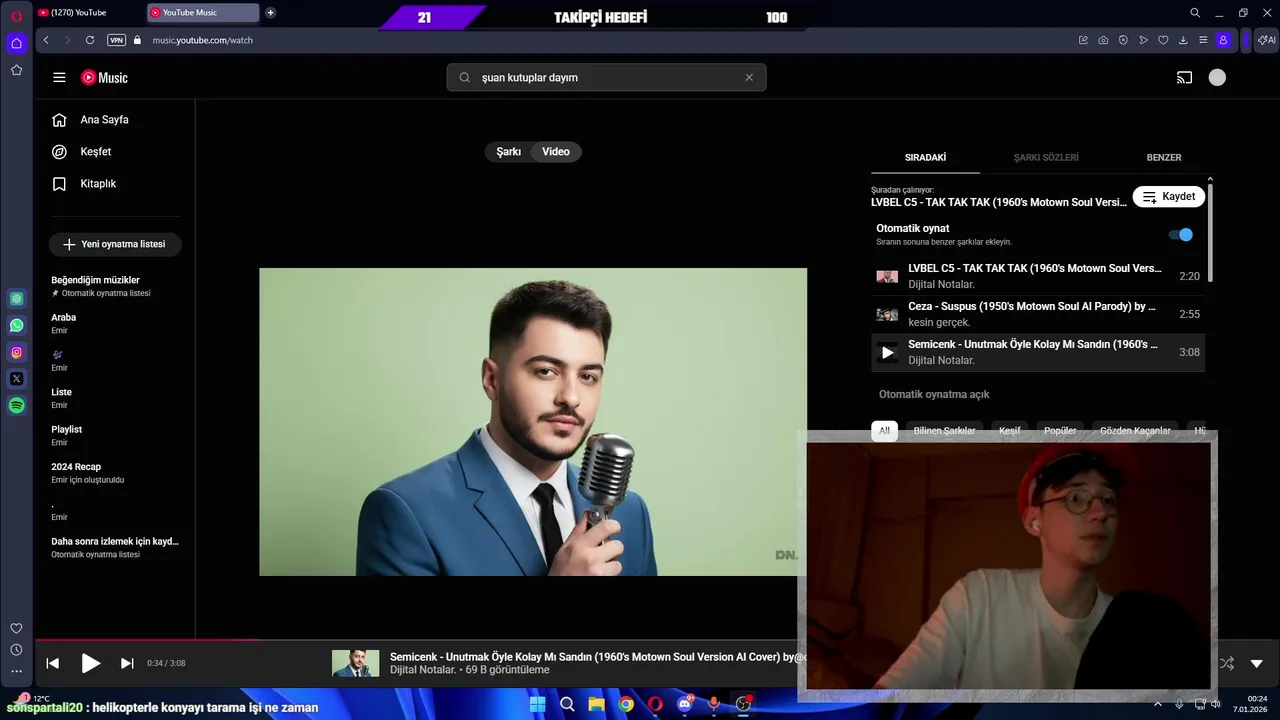Switch to Video mode
The width and height of the screenshot is (1280, 720).
[x=556, y=152]
